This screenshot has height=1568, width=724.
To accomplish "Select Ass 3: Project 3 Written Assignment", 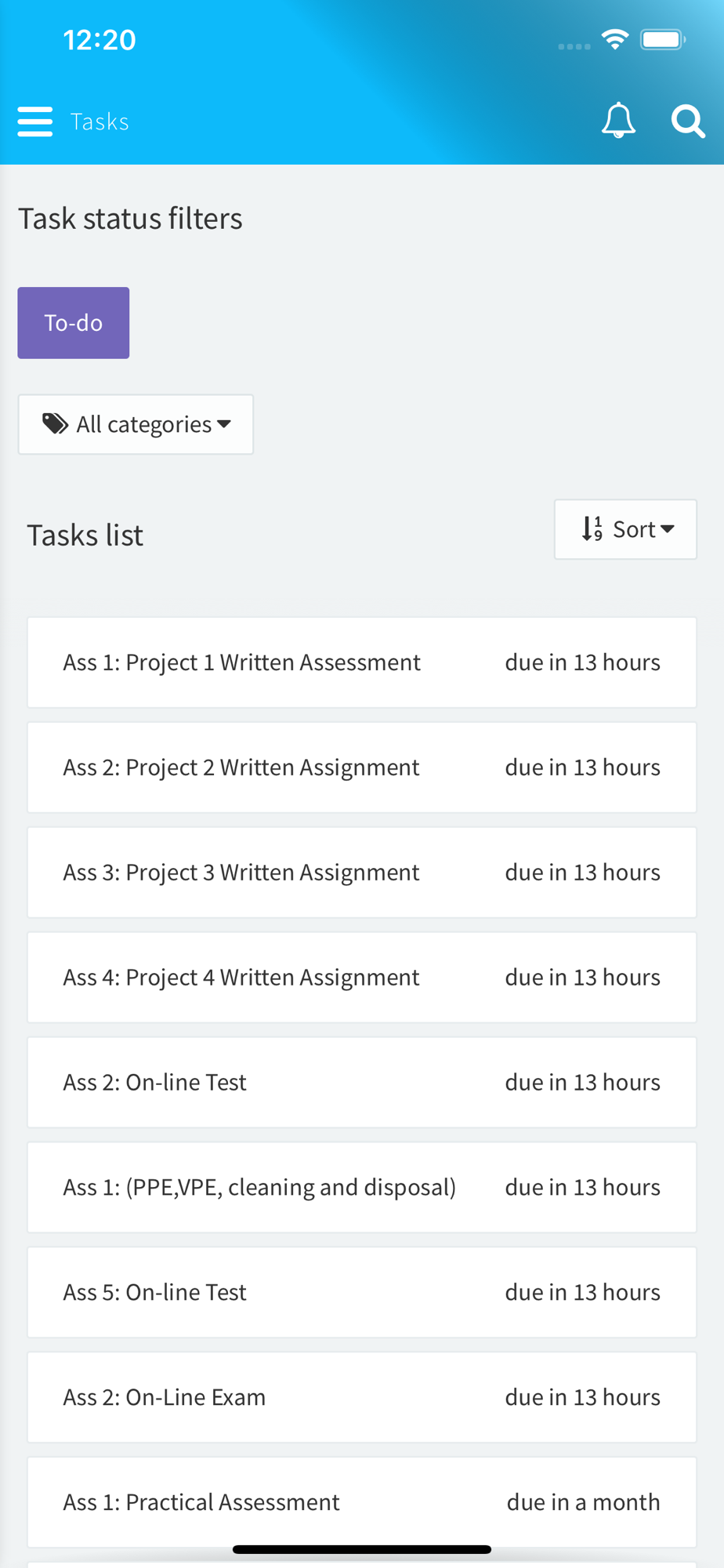I will [x=361, y=873].
